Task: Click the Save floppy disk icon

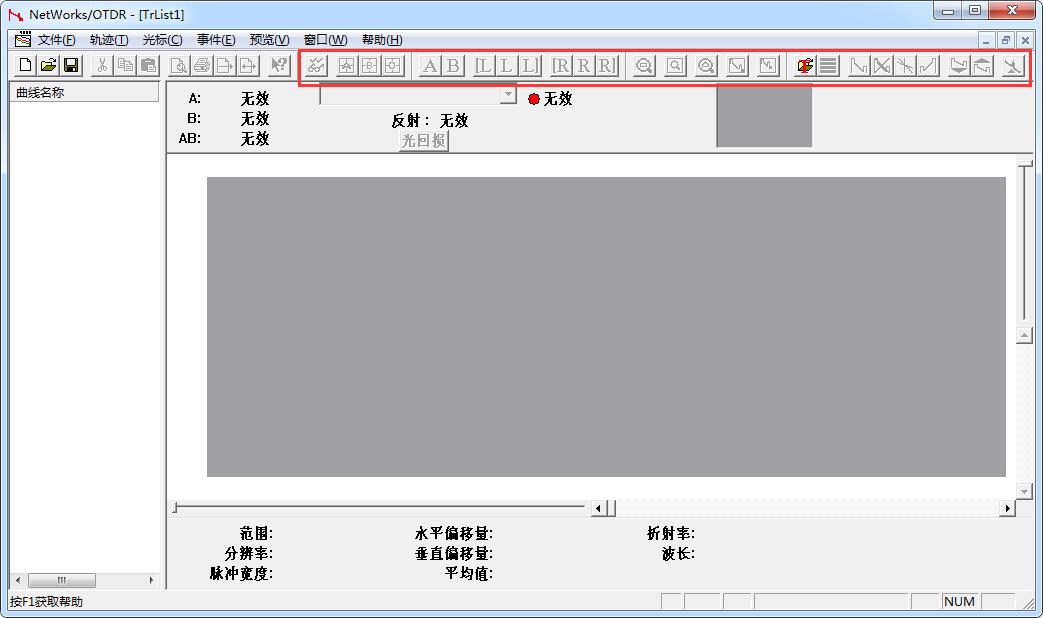Action: pyautogui.click(x=71, y=66)
